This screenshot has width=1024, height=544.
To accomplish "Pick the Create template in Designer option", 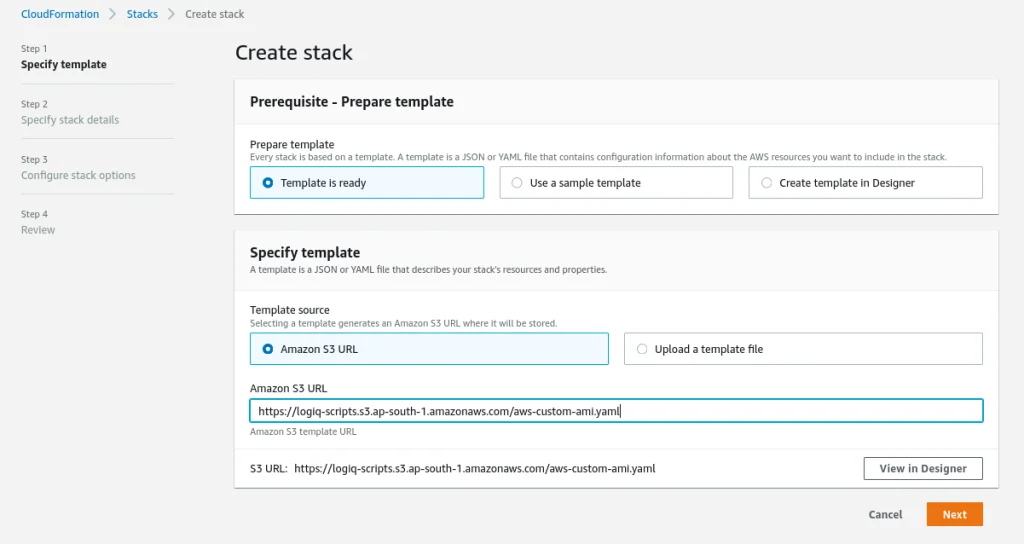I will [767, 183].
